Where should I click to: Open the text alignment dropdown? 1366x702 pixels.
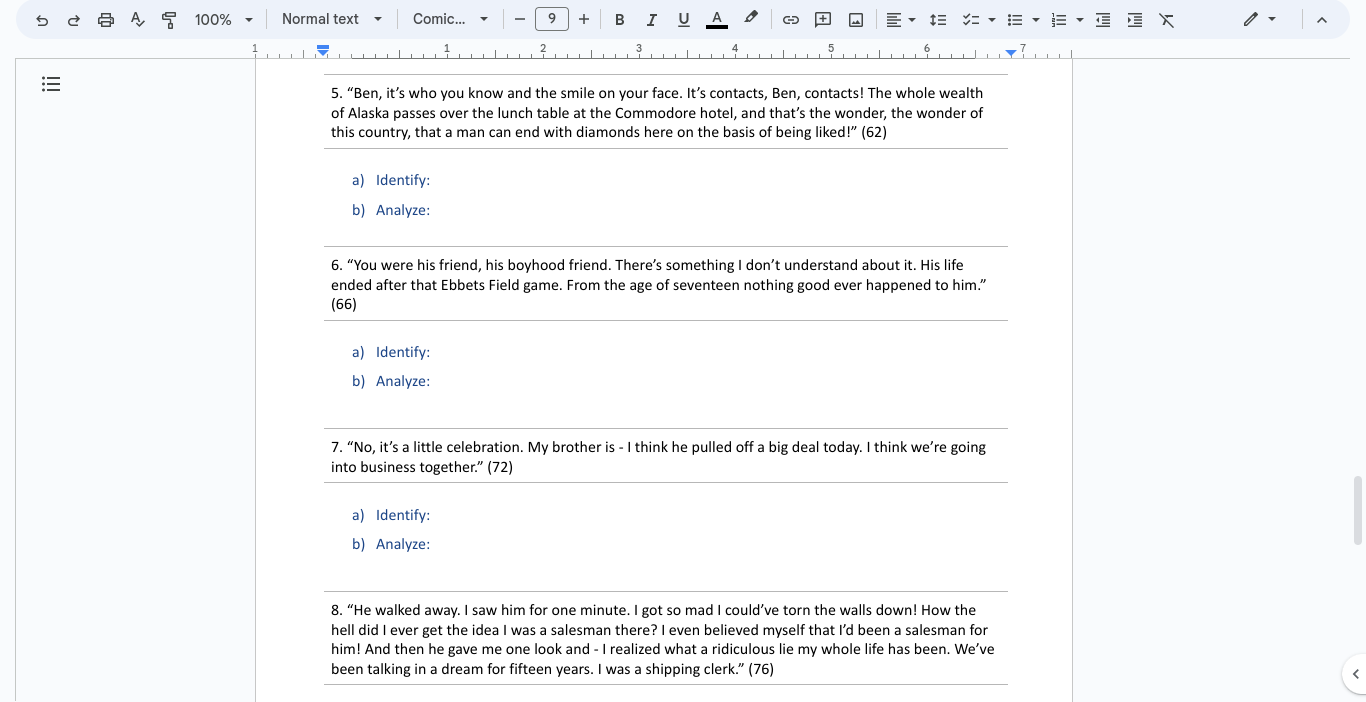point(901,20)
